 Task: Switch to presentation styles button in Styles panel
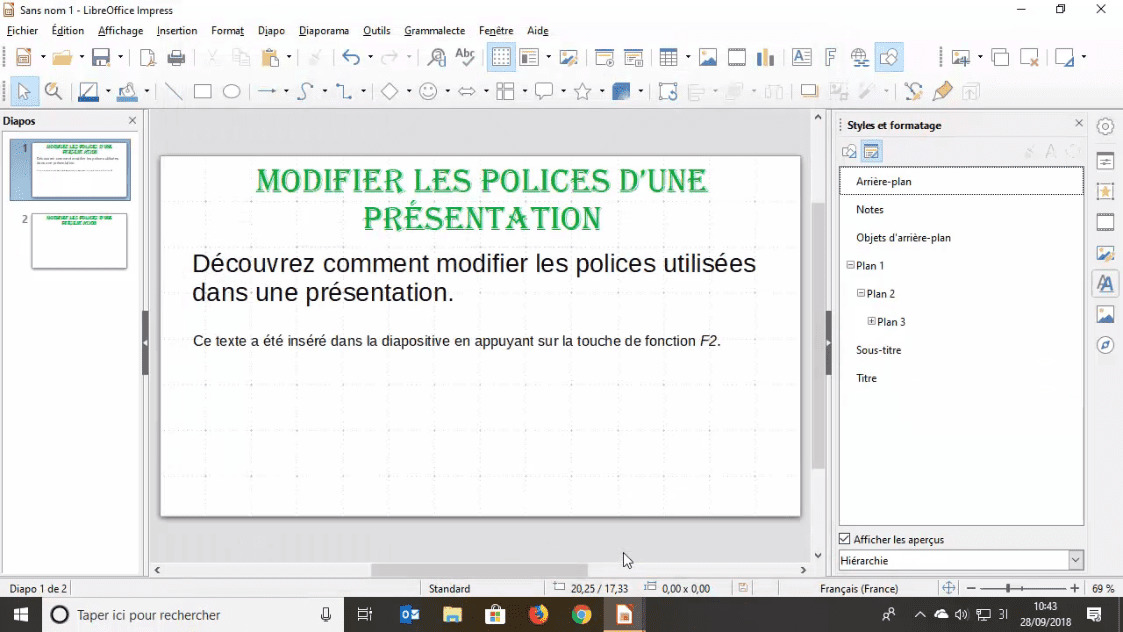pos(872,151)
